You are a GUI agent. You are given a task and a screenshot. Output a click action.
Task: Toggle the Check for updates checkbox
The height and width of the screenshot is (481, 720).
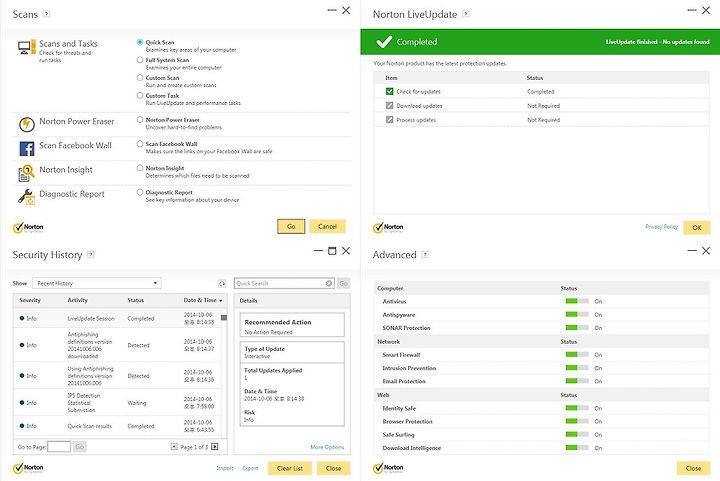click(x=389, y=91)
